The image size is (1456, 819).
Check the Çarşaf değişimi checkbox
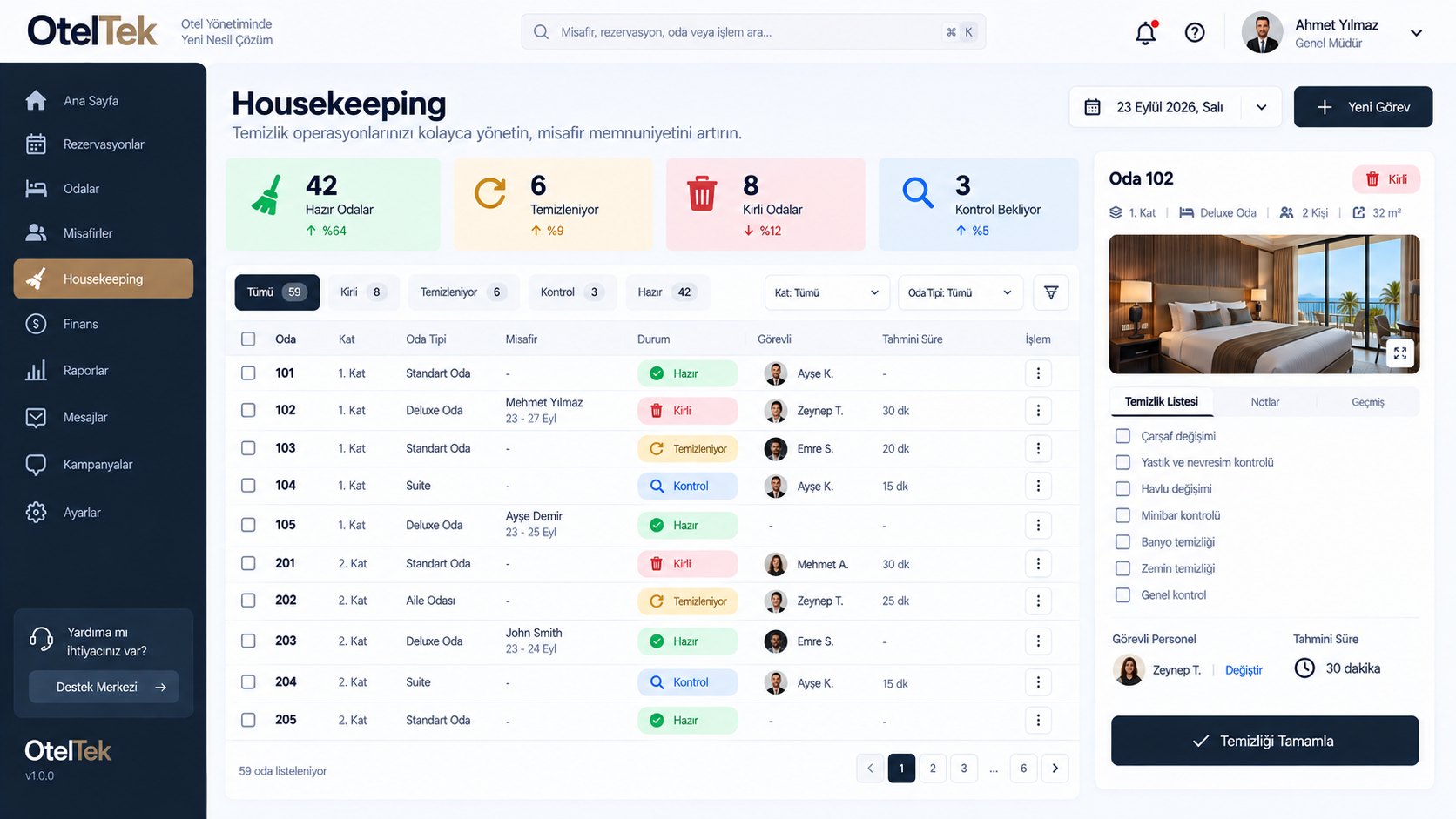coord(1123,436)
